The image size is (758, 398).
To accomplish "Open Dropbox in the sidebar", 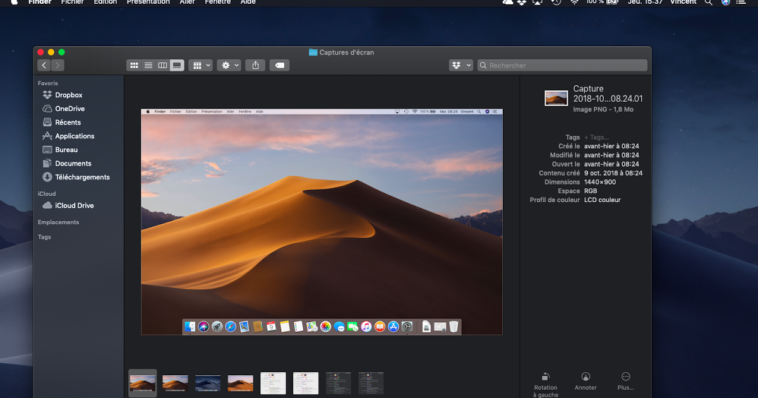I will [68, 95].
